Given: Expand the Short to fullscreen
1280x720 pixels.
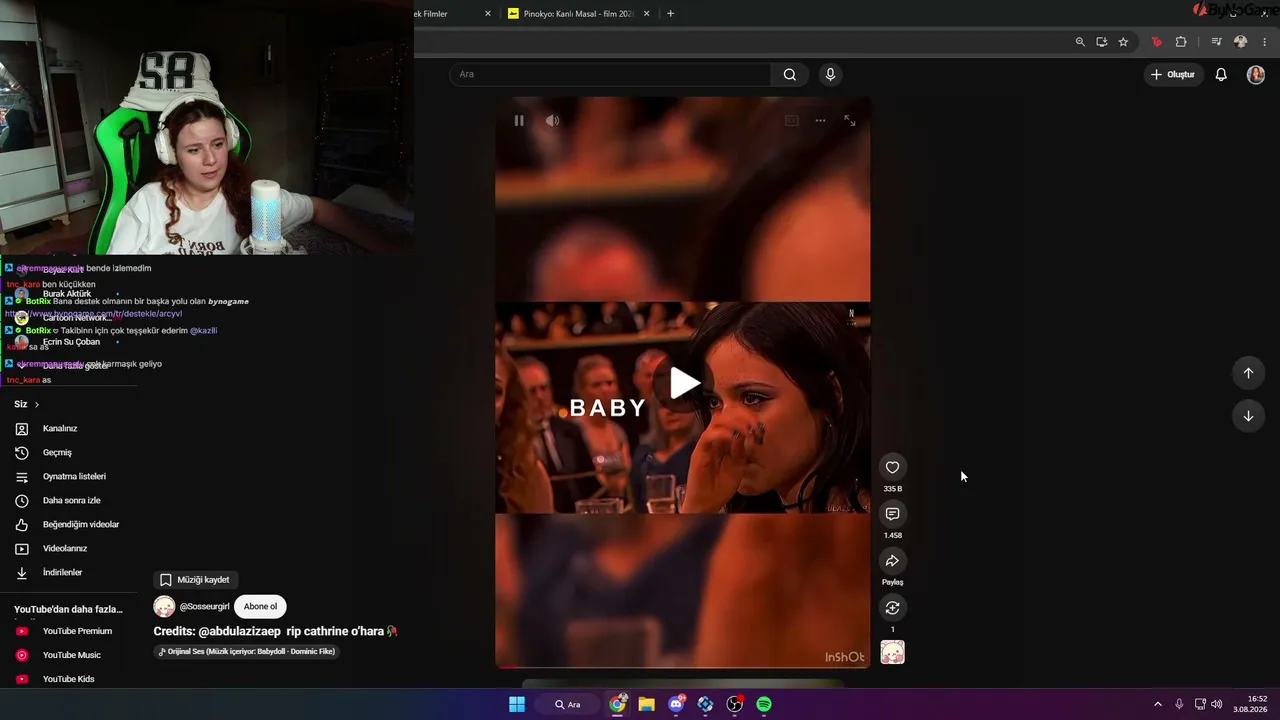Looking at the screenshot, I should [849, 121].
